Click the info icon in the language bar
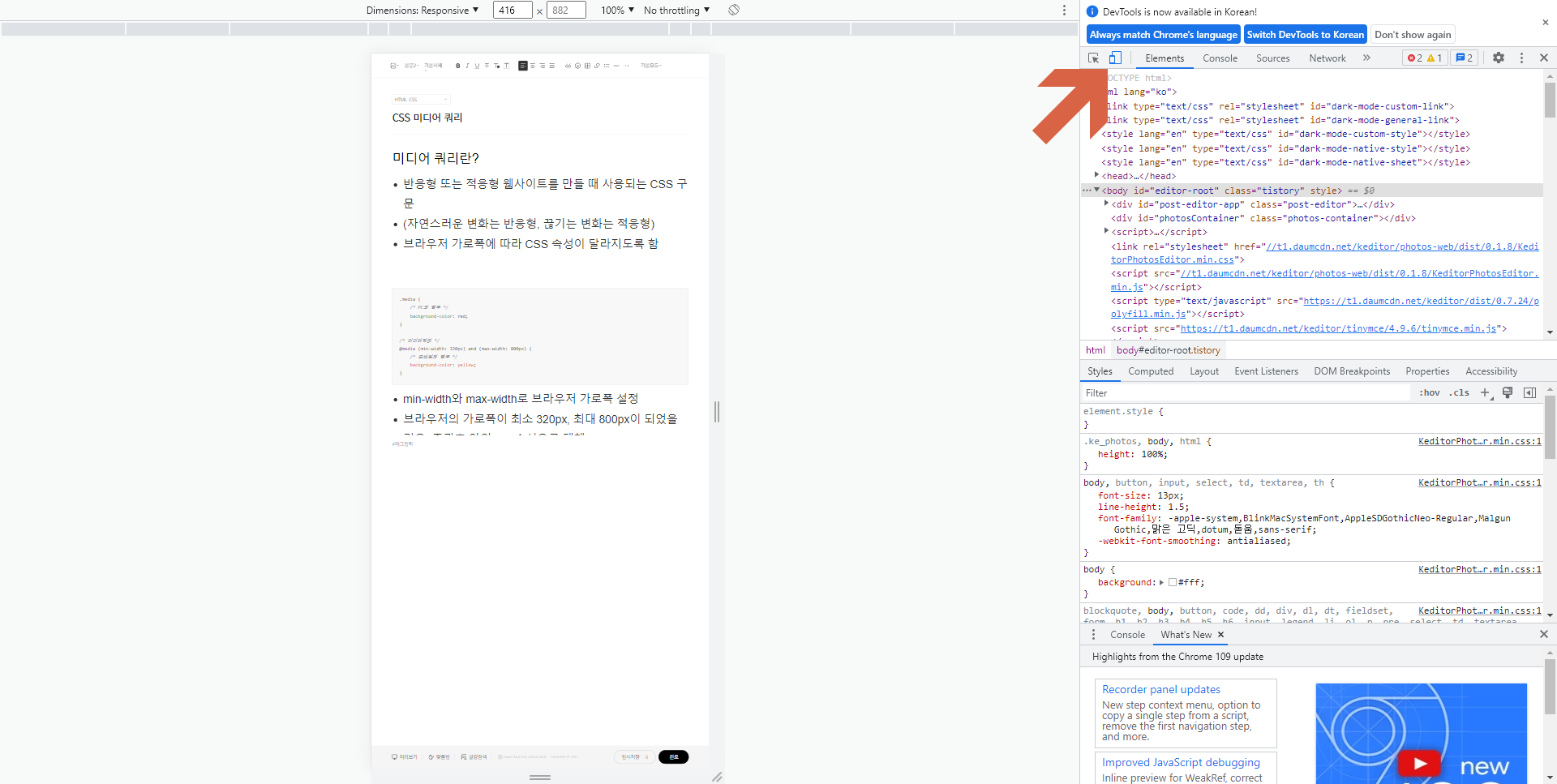This screenshot has width=1557, height=784. [x=1092, y=11]
